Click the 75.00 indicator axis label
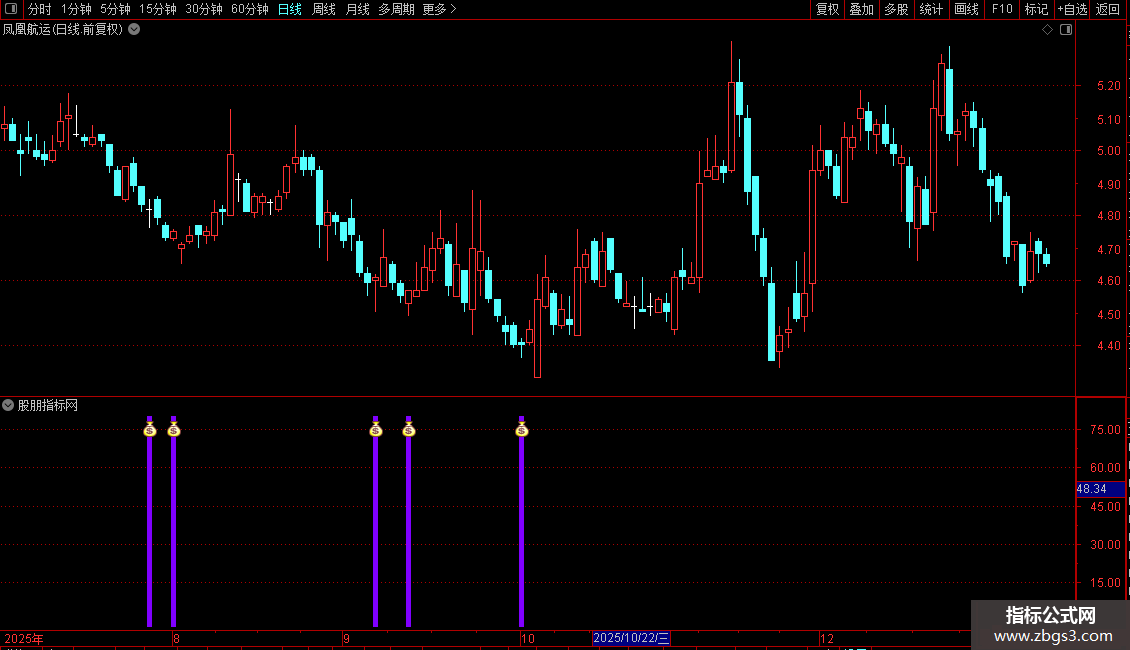Screen dimensions: 1130x650 coord(1105,429)
